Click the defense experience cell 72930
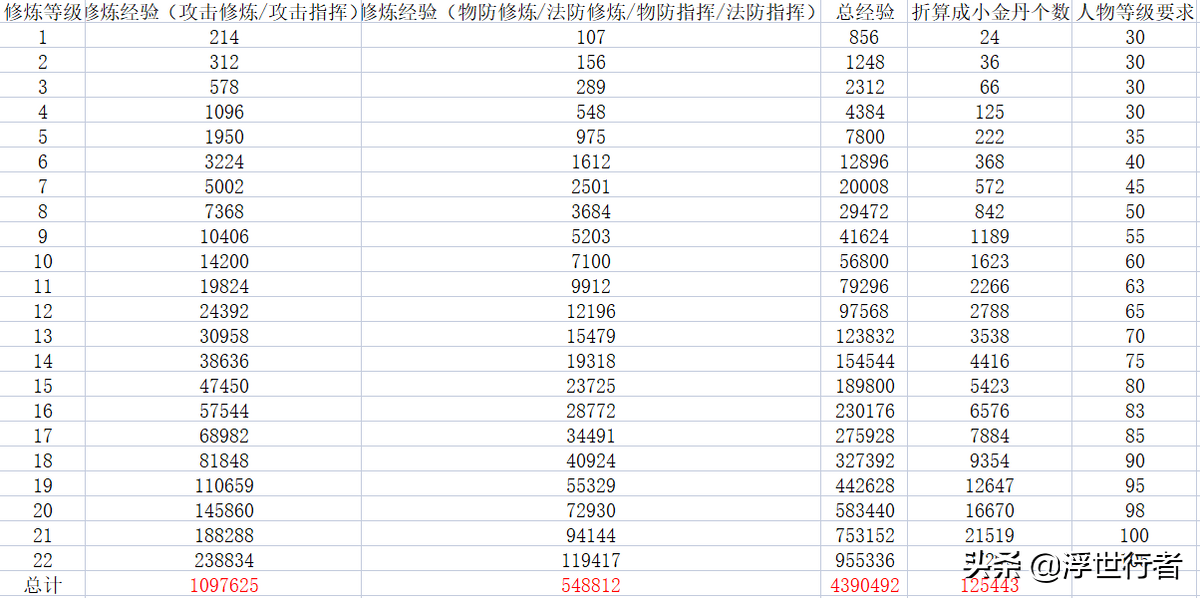 (590, 510)
